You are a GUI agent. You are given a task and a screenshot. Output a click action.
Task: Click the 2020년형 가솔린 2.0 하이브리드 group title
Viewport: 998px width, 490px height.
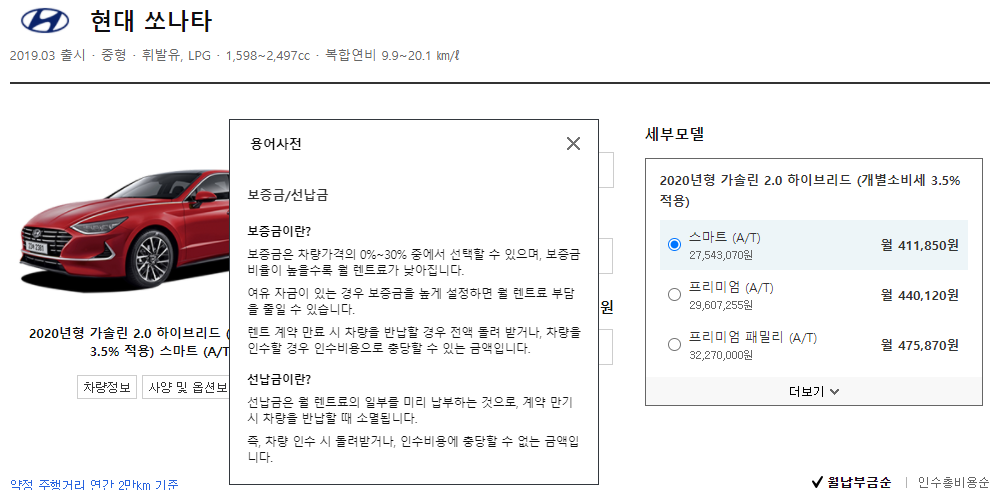[x=810, y=191]
